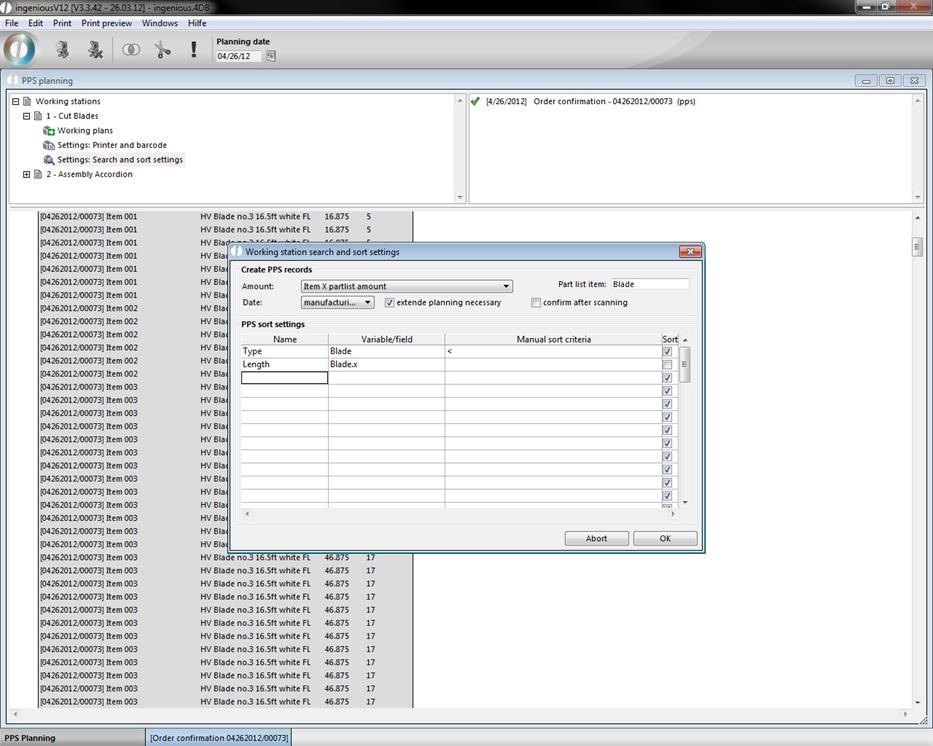This screenshot has height=746, width=933.
Task: Open the Date 'manufacturi...' dropdown
Action: 368,302
